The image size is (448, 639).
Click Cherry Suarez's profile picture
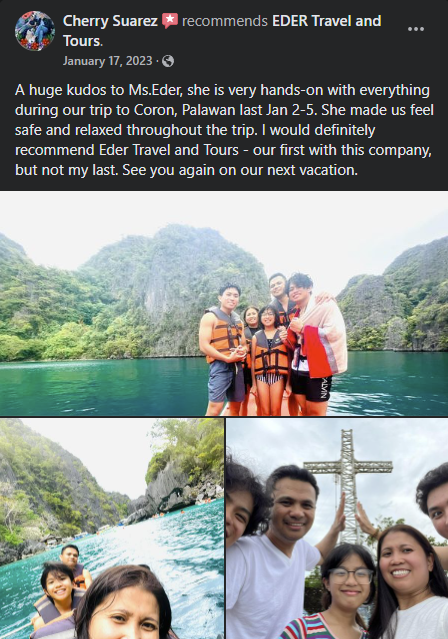35,31
